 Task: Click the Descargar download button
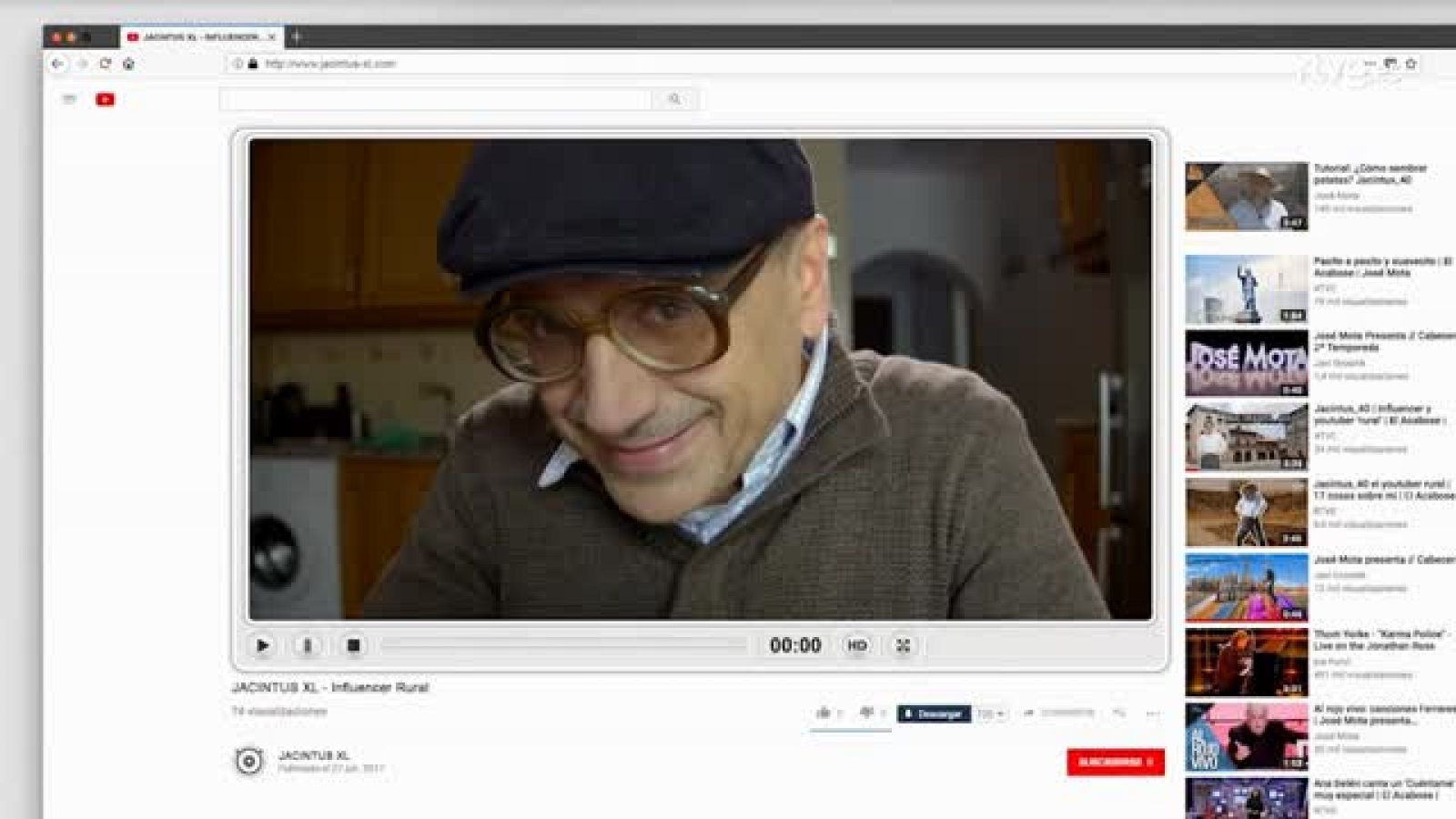coord(934,713)
